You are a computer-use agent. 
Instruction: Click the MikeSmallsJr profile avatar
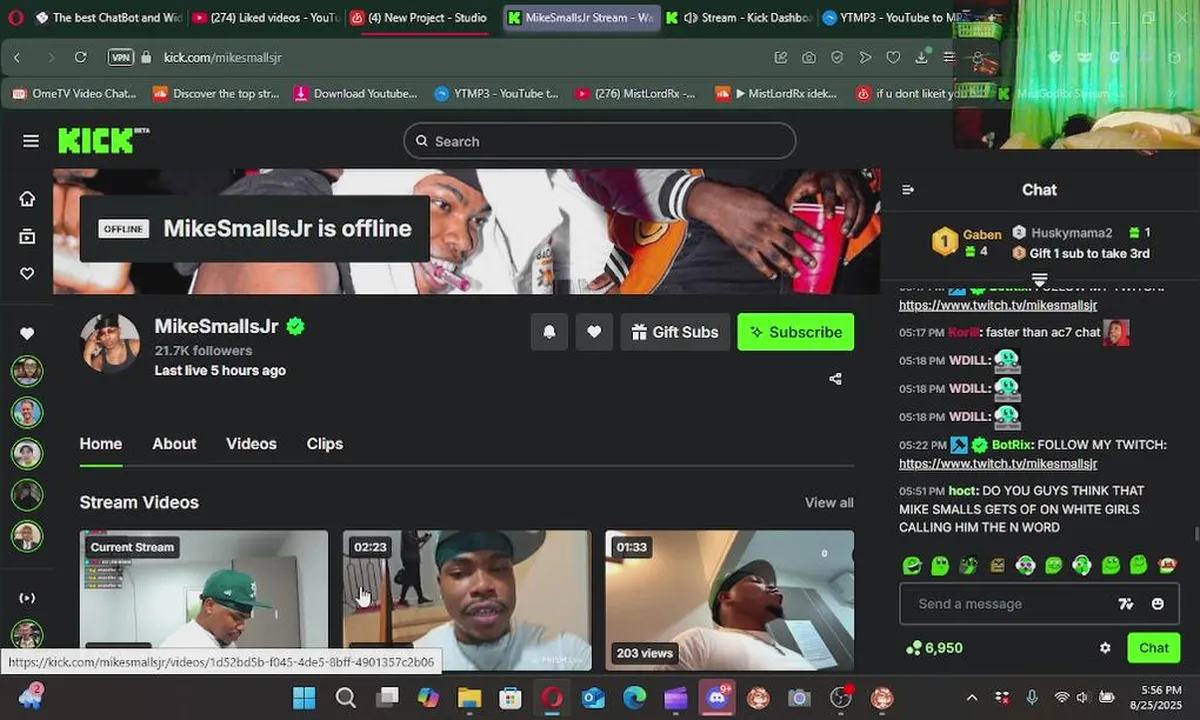(110, 343)
